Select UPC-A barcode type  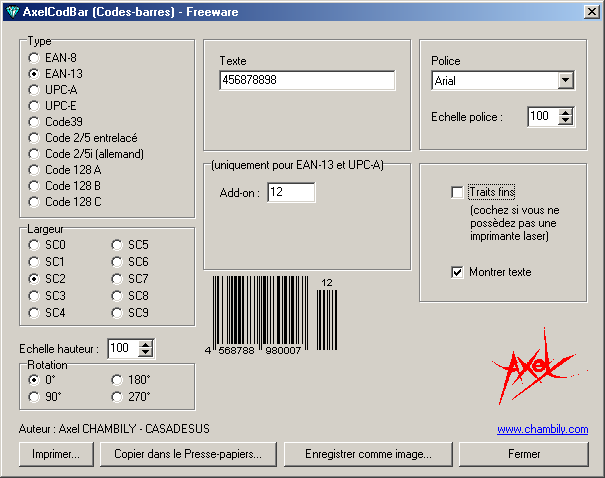click(34, 90)
